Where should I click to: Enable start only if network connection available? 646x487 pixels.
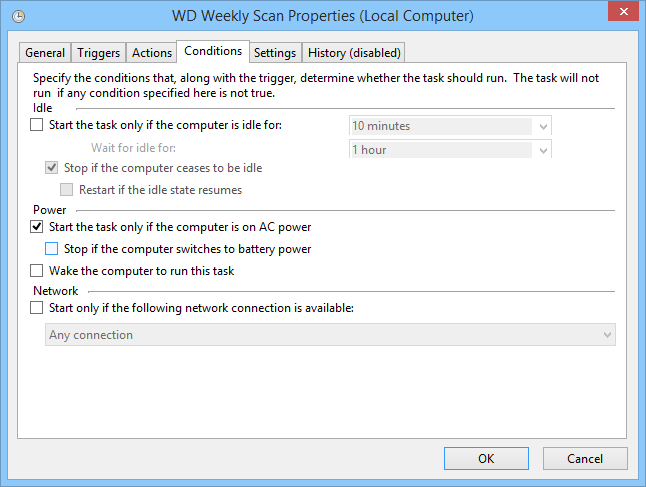pos(38,308)
